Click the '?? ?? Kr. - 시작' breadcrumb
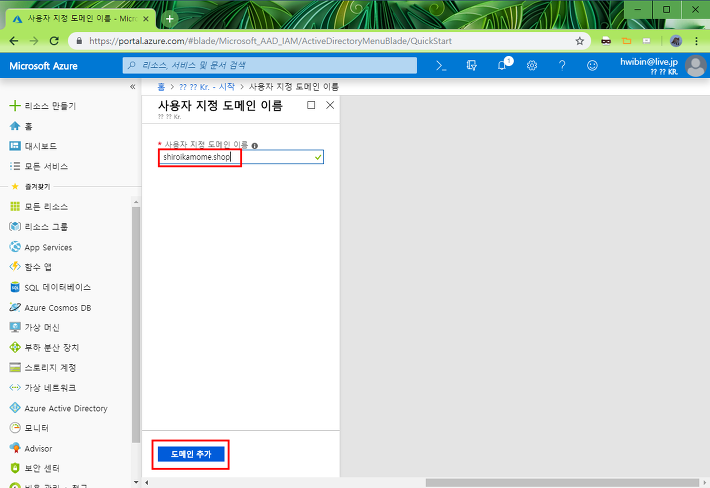710x488 pixels. [x=206, y=86]
